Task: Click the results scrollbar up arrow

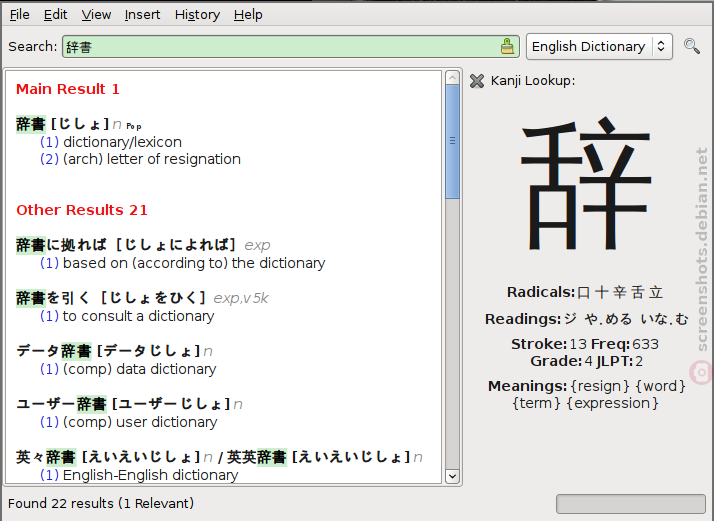Action: click(452, 78)
